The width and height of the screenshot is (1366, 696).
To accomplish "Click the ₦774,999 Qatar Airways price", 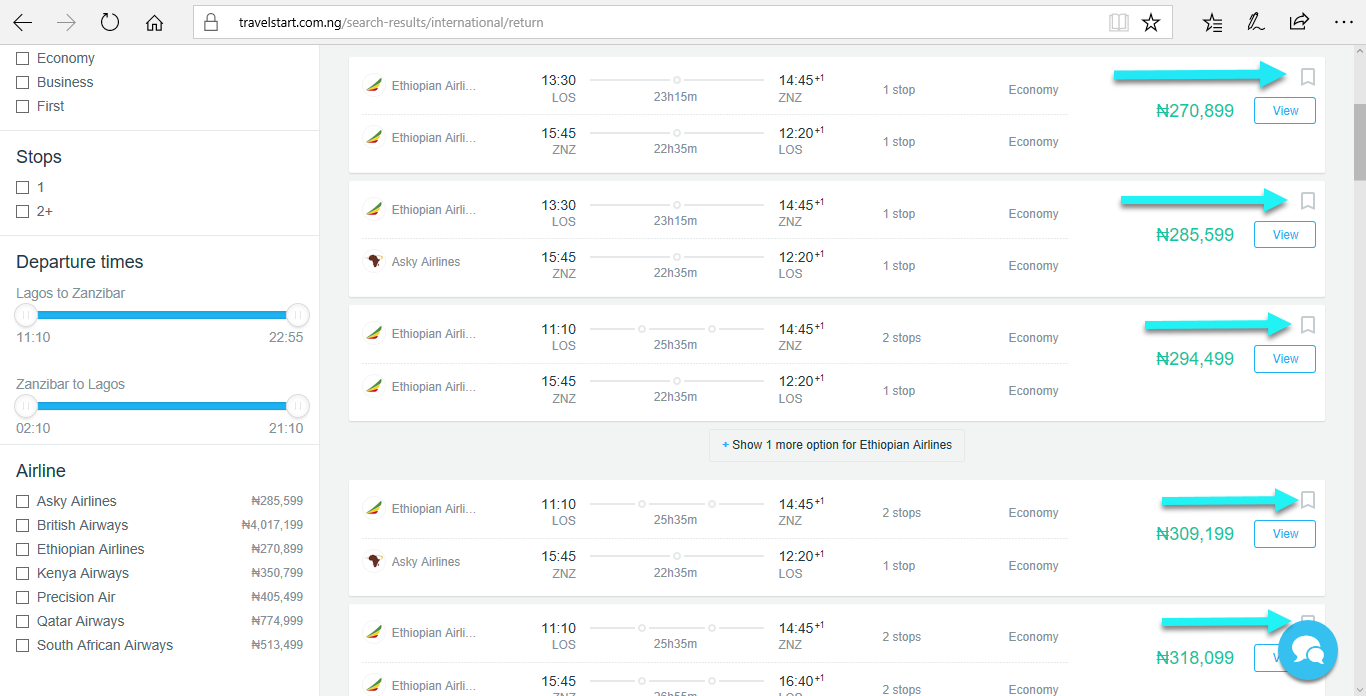I will (277, 621).
